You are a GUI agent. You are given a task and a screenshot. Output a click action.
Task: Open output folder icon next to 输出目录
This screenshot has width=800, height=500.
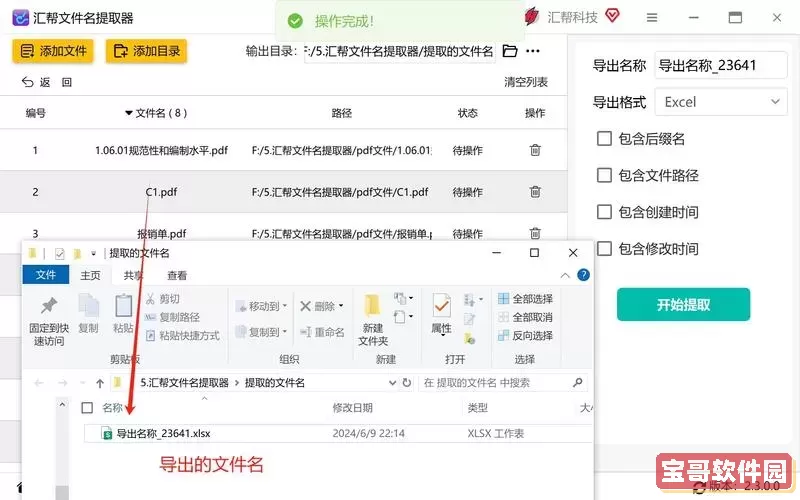point(510,51)
